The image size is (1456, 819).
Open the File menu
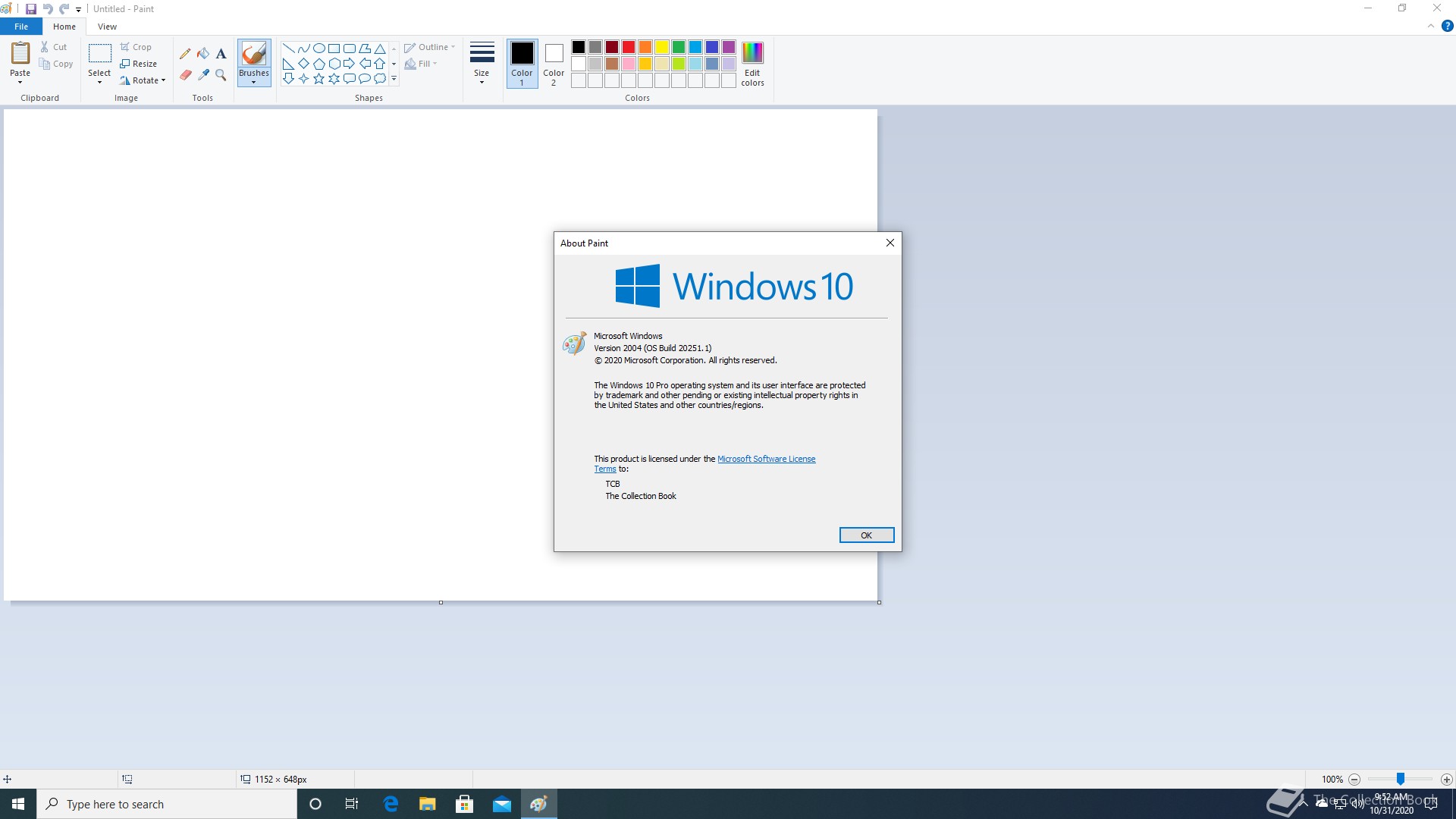tap(21, 27)
